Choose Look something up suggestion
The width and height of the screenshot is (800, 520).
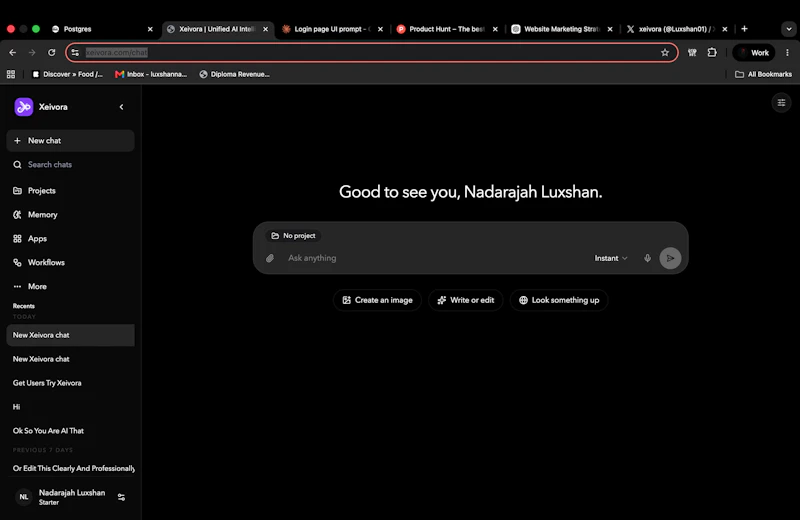(559, 300)
